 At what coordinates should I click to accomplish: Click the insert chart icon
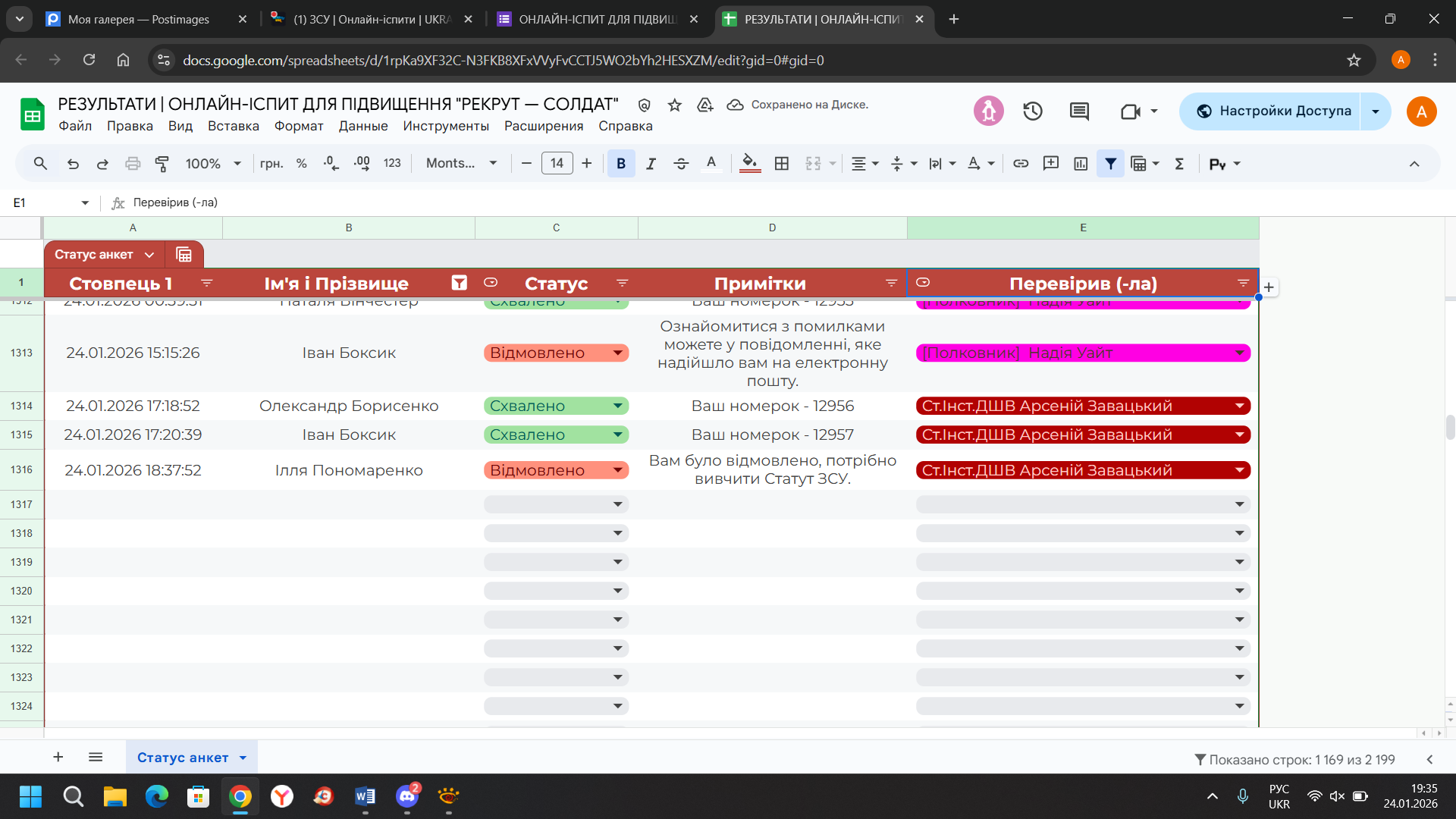[1081, 164]
